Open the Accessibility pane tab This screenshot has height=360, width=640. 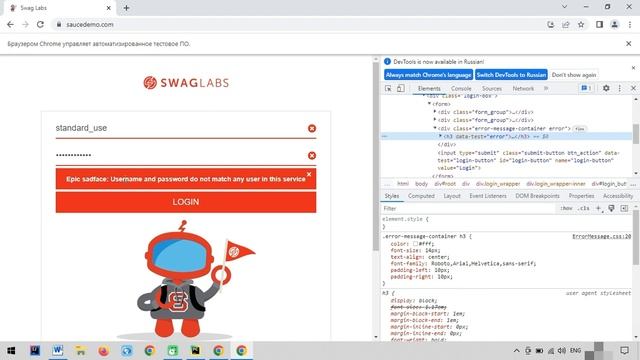coord(618,196)
